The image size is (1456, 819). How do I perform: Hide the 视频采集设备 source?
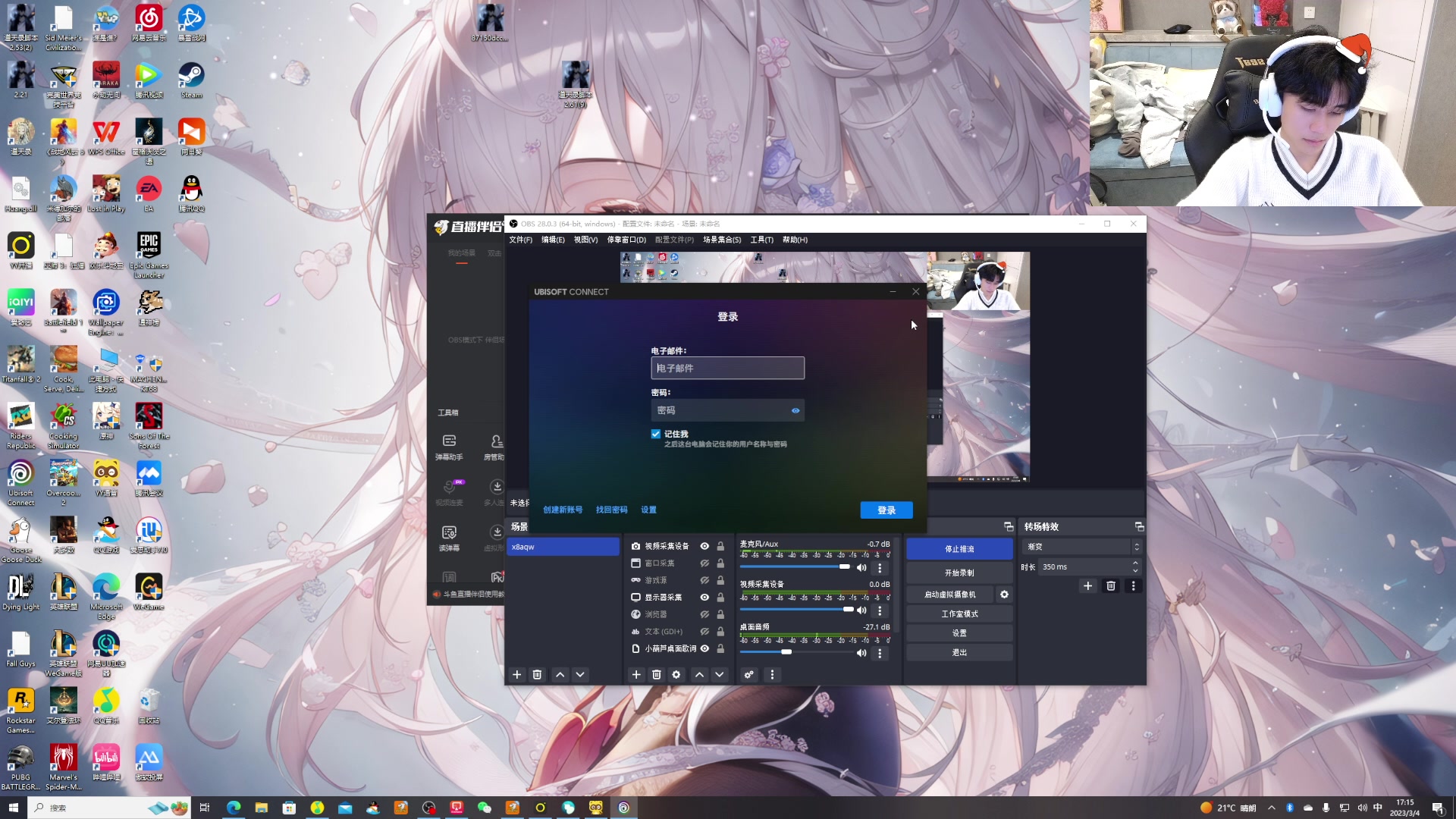(704, 546)
